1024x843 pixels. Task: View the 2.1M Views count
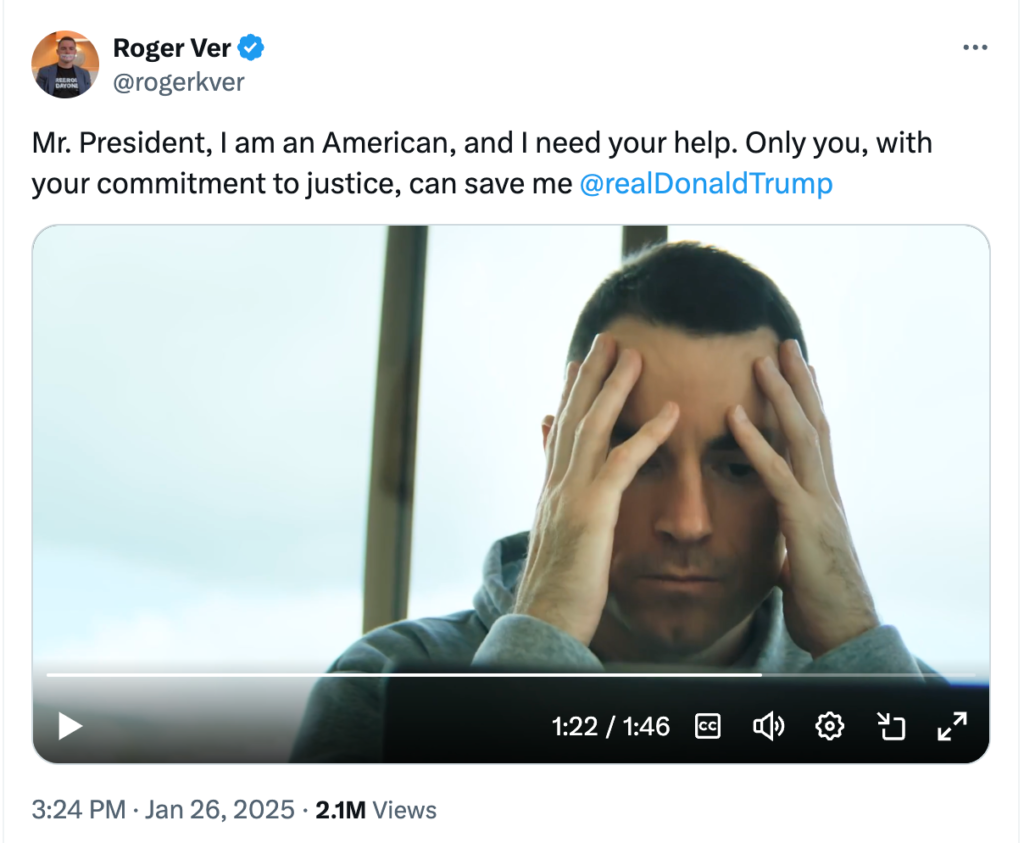tap(376, 809)
